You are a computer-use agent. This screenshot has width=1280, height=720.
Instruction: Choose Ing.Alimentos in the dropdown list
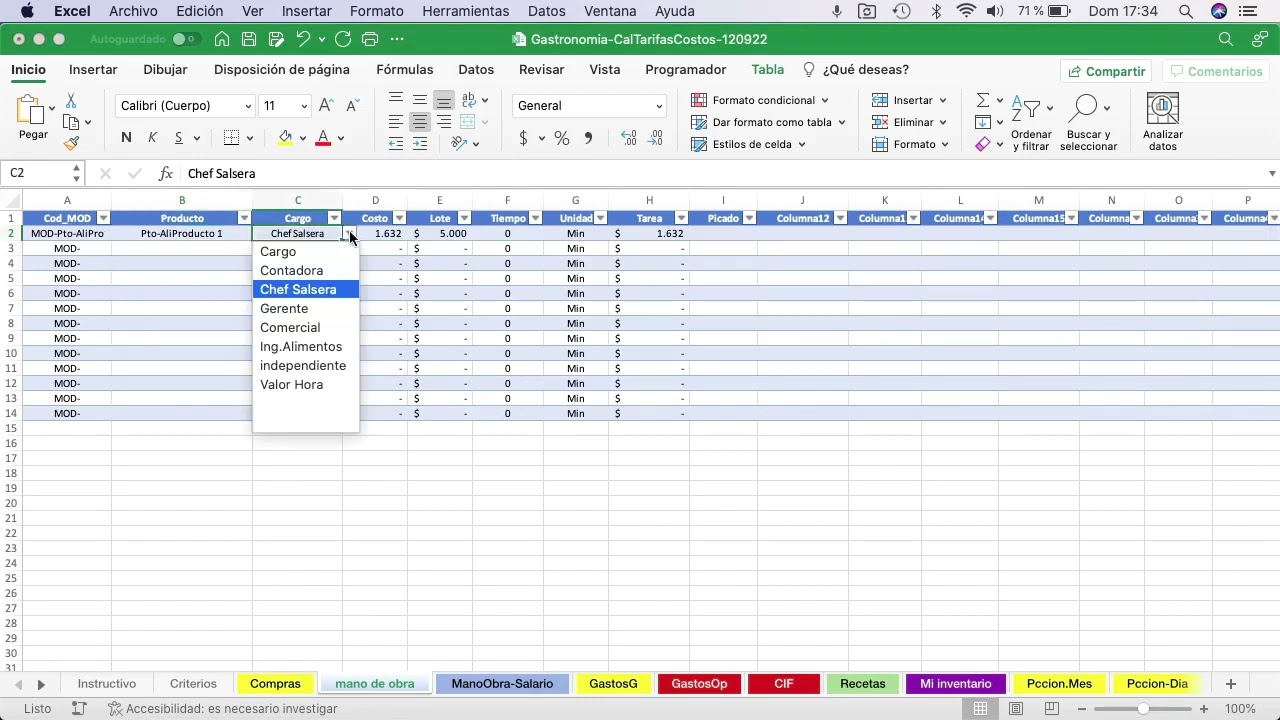tap(306, 346)
